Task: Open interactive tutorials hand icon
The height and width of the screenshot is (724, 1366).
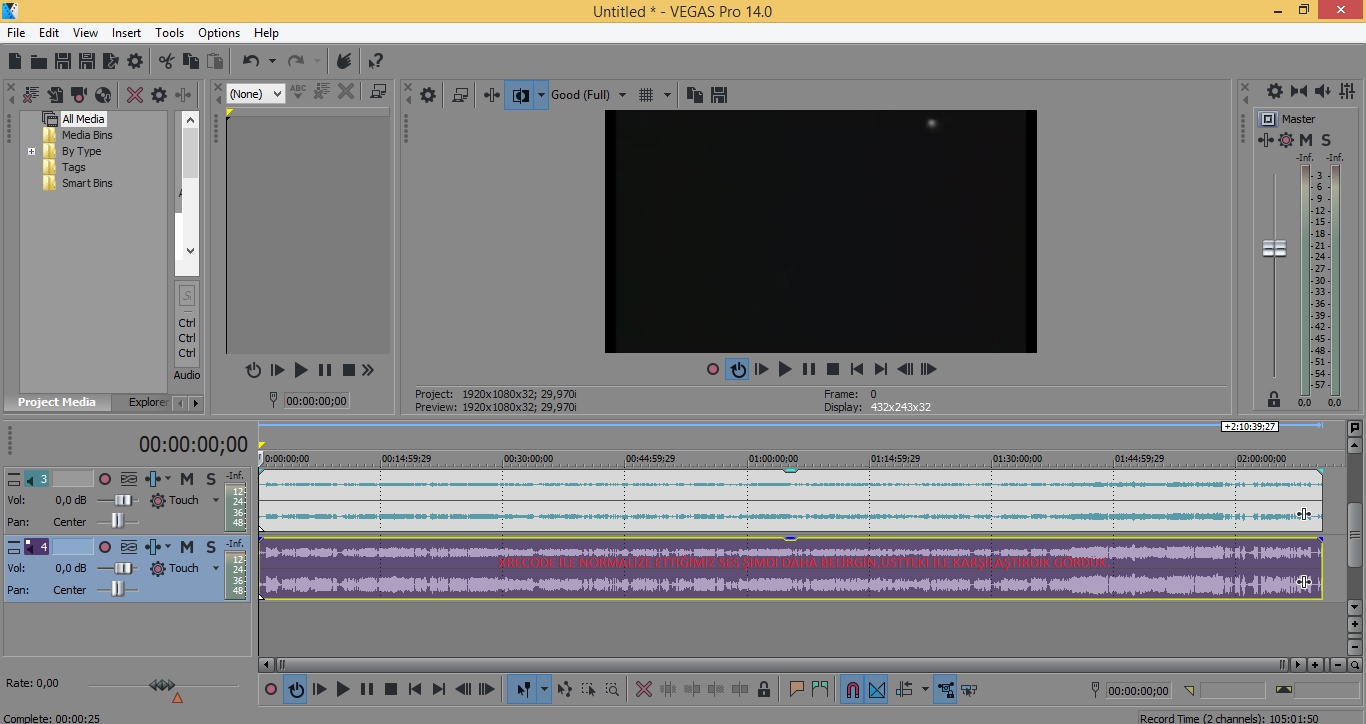Action: [x=343, y=61]
